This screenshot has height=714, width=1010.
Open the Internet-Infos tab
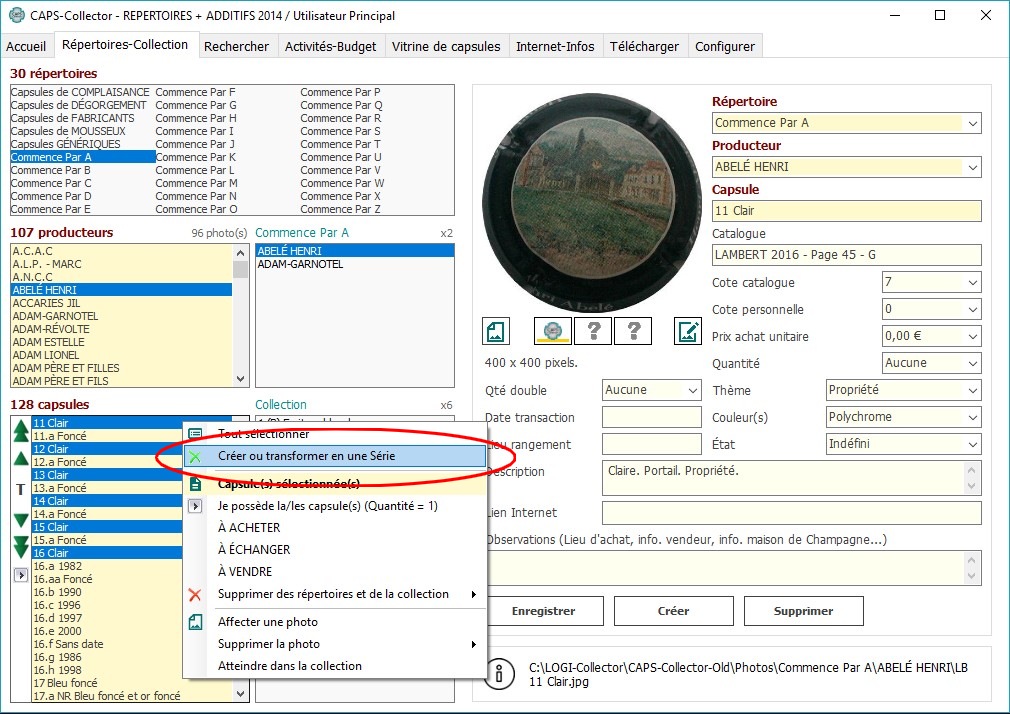(555, 46)
